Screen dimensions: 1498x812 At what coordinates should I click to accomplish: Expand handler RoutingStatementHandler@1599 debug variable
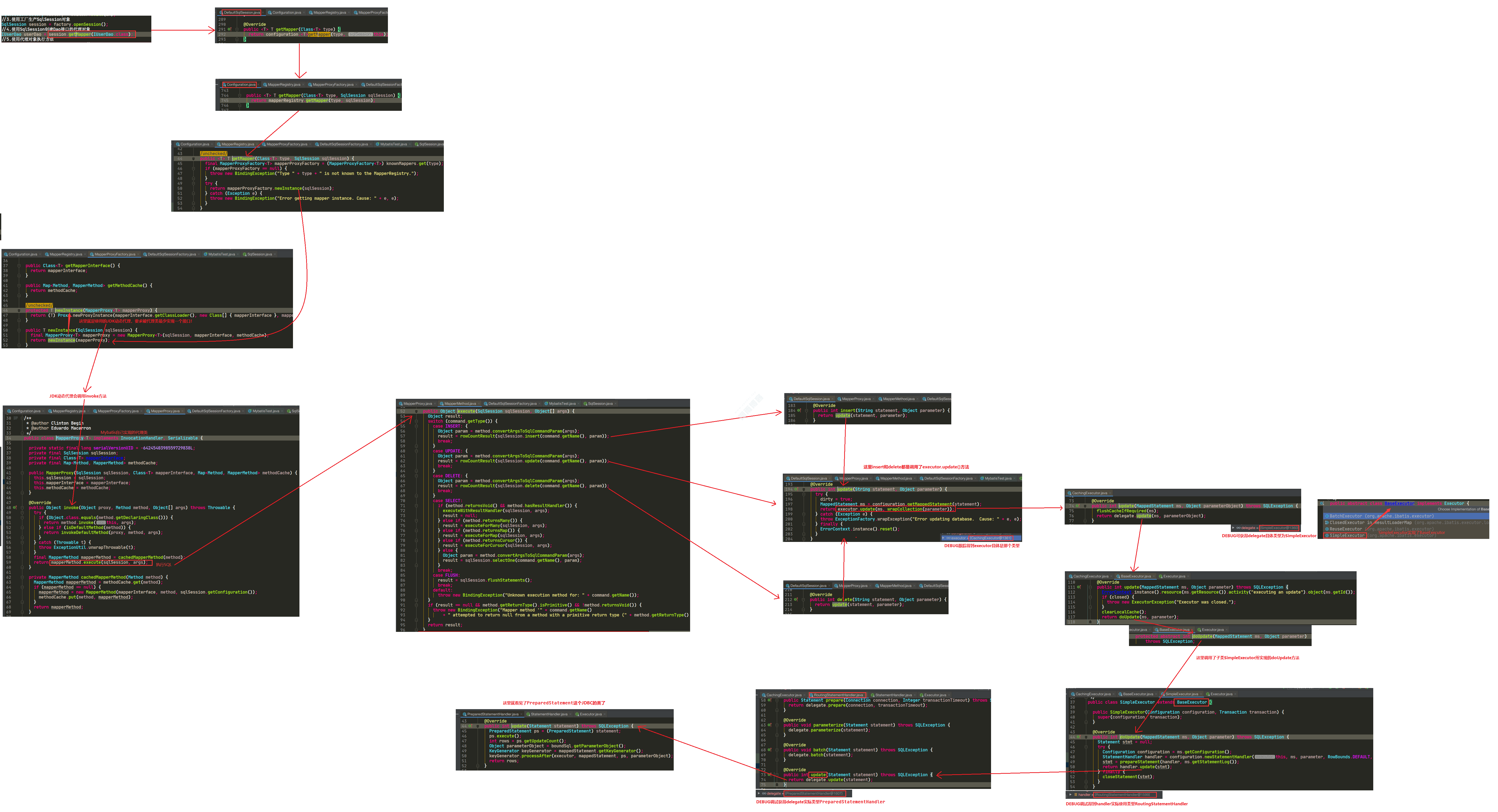pos(1071,795)
